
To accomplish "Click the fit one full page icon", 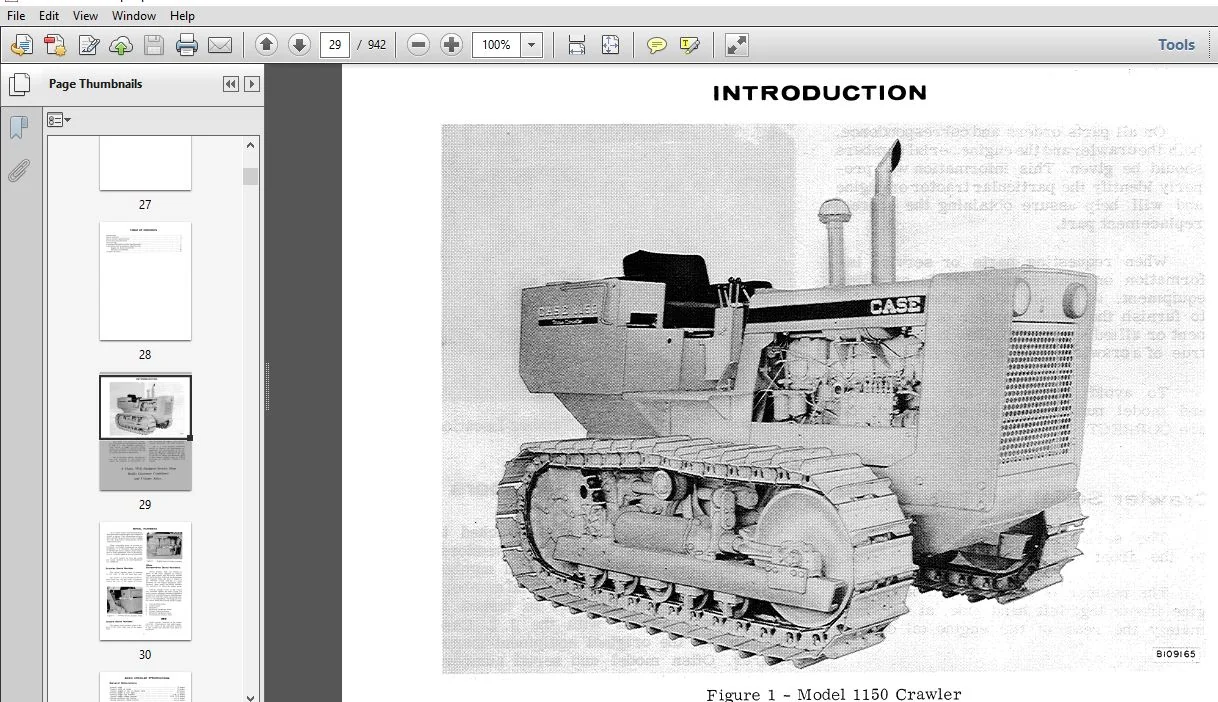I will coord(610,45).
